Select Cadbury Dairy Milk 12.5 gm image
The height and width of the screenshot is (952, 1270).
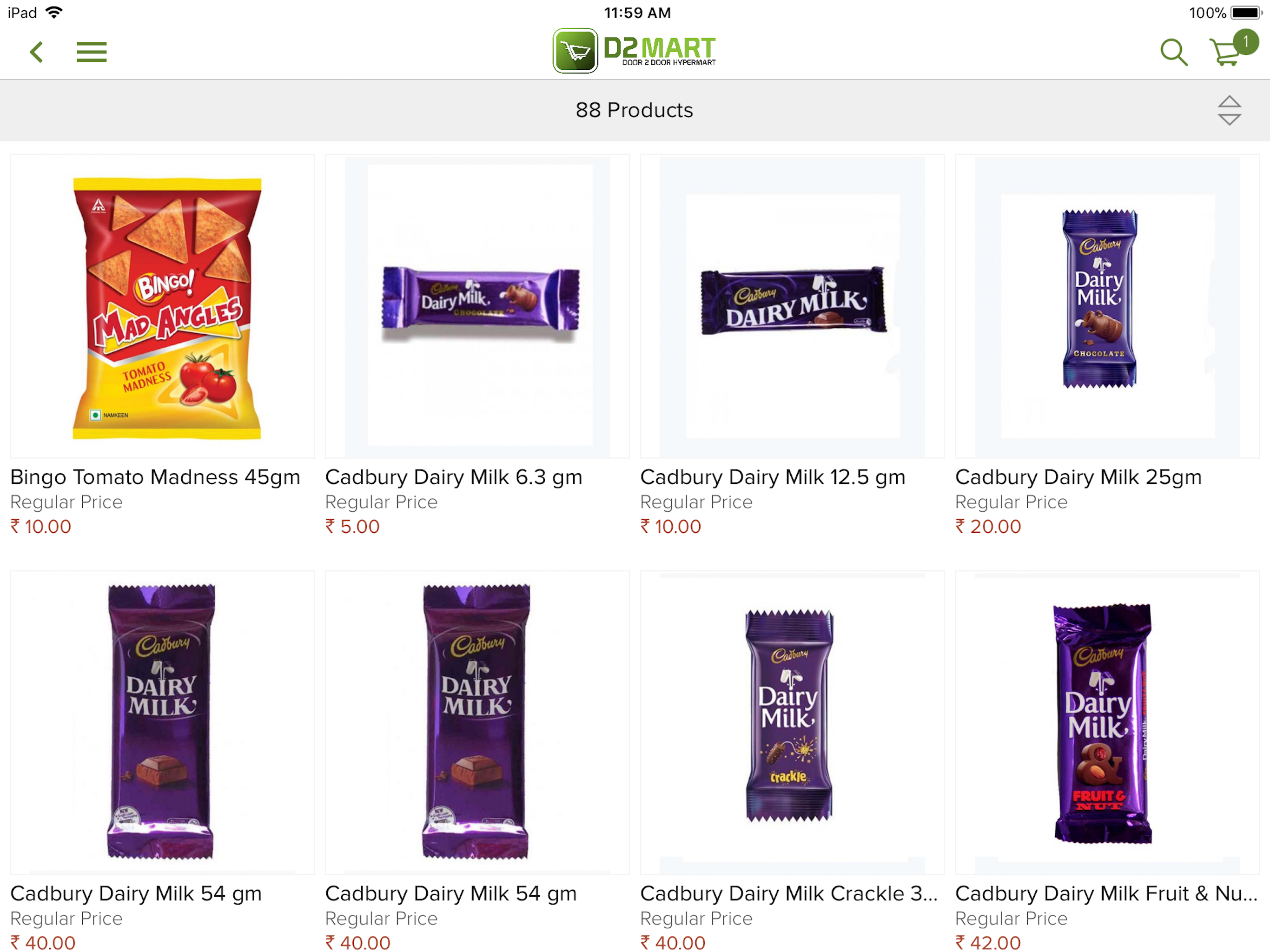click(x=792, y=306)
